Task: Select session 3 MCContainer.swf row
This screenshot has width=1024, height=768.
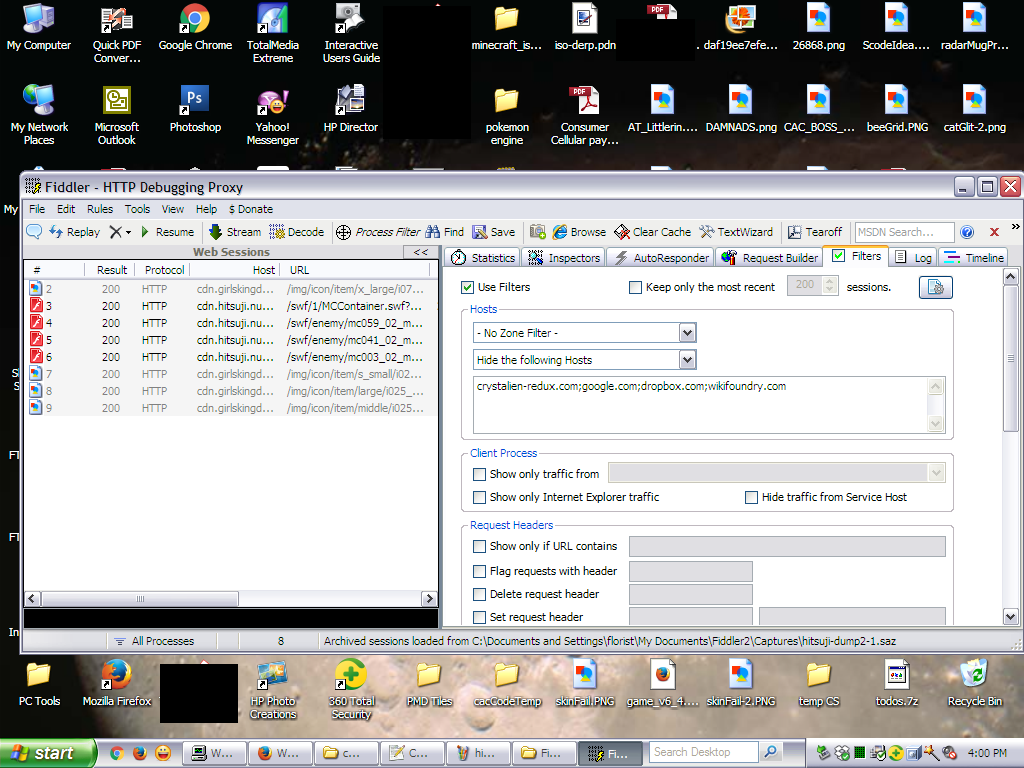Action: click(230, 306)
